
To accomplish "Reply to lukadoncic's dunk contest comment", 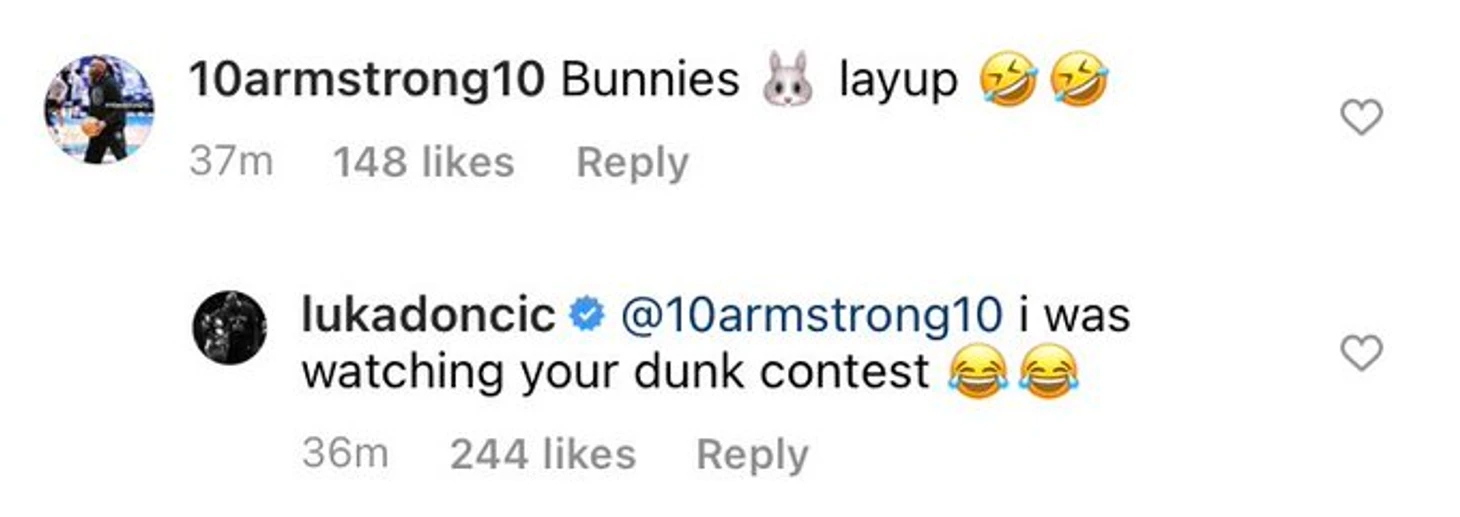I will [x=752, y=455].
